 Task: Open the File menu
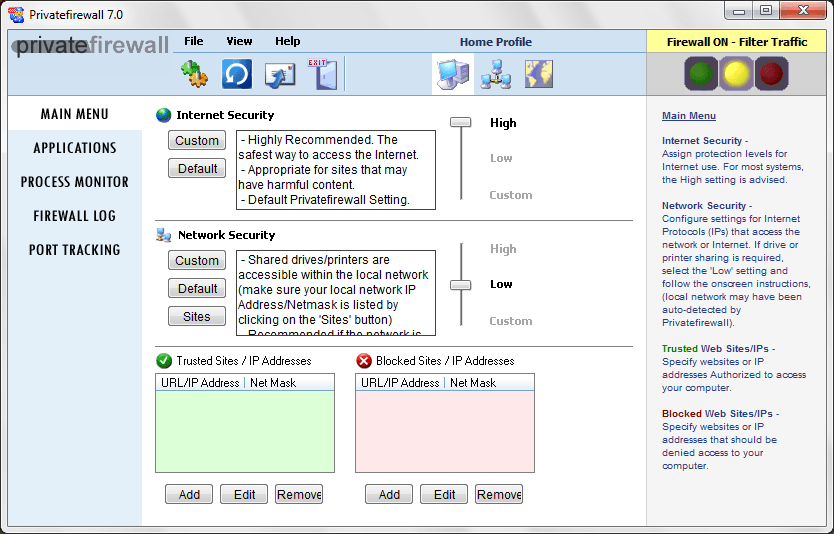click(x=194, y=41)
